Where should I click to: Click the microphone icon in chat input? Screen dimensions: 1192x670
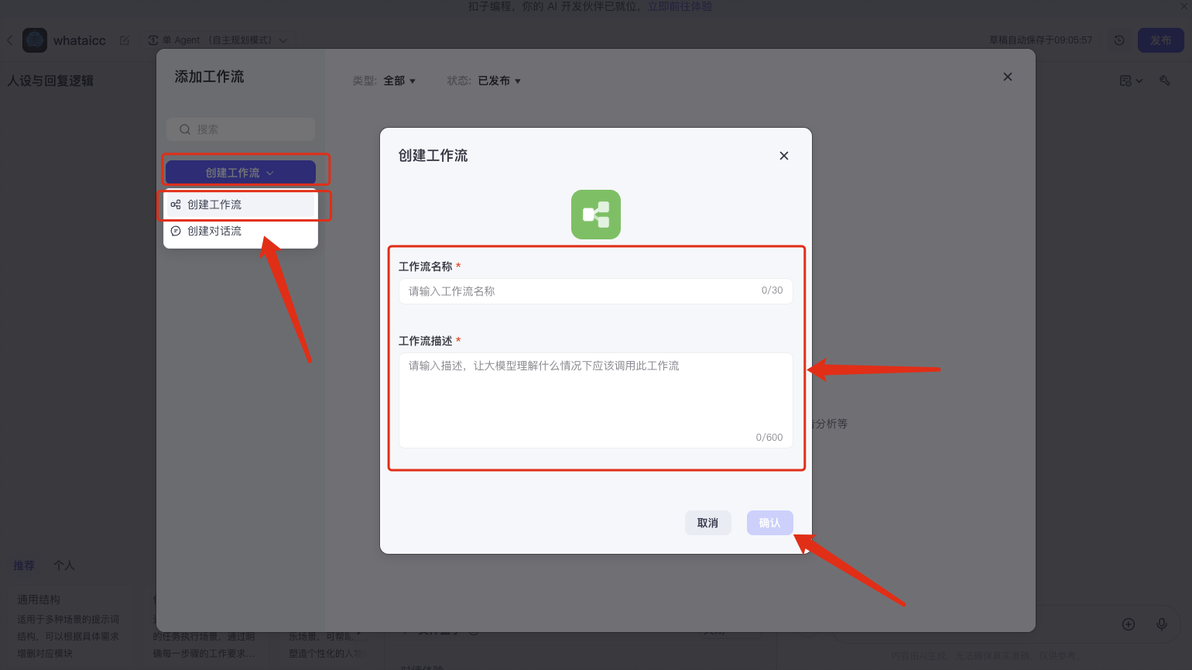click(1162, 624)
